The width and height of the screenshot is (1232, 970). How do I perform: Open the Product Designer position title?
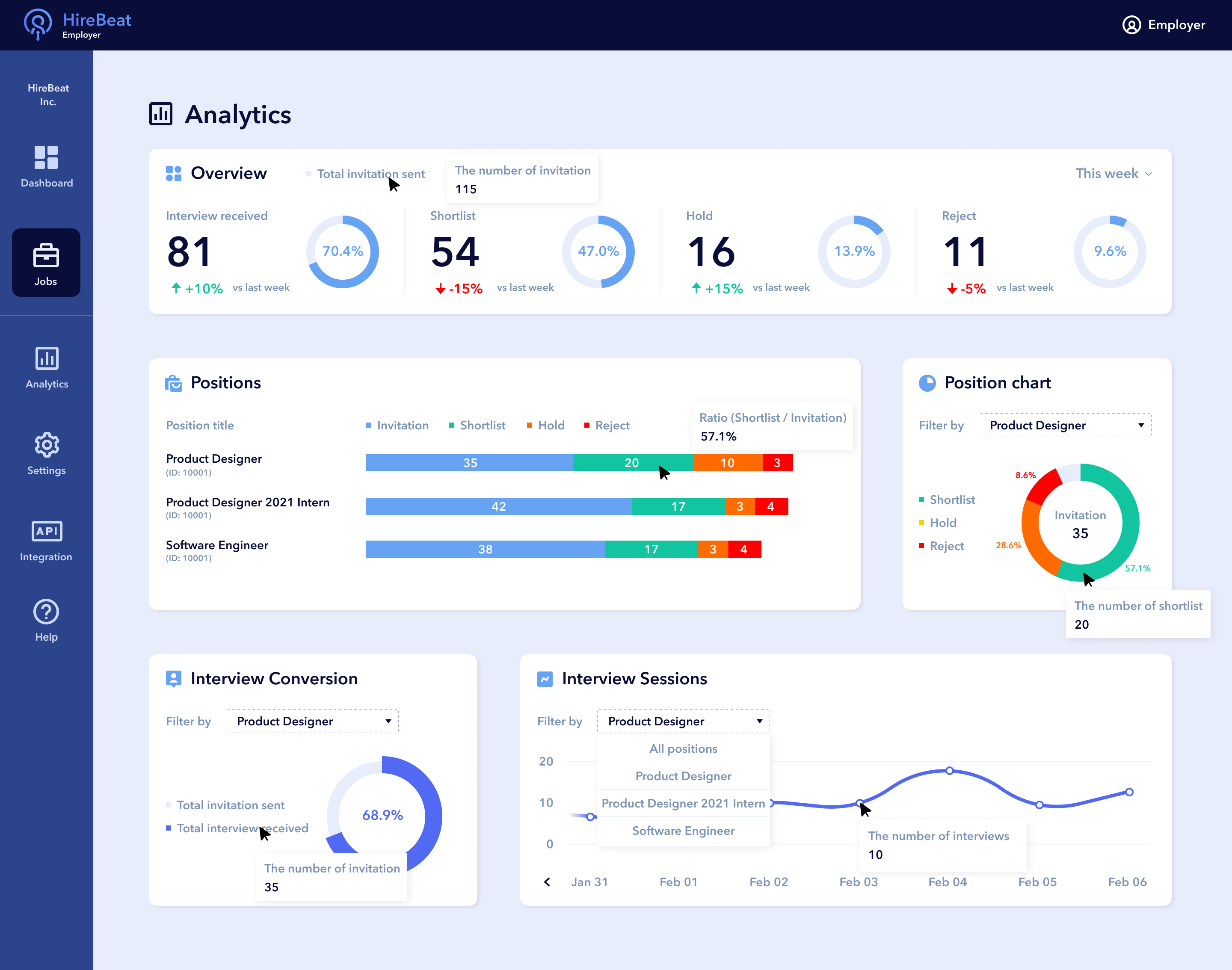coord(213,459)
